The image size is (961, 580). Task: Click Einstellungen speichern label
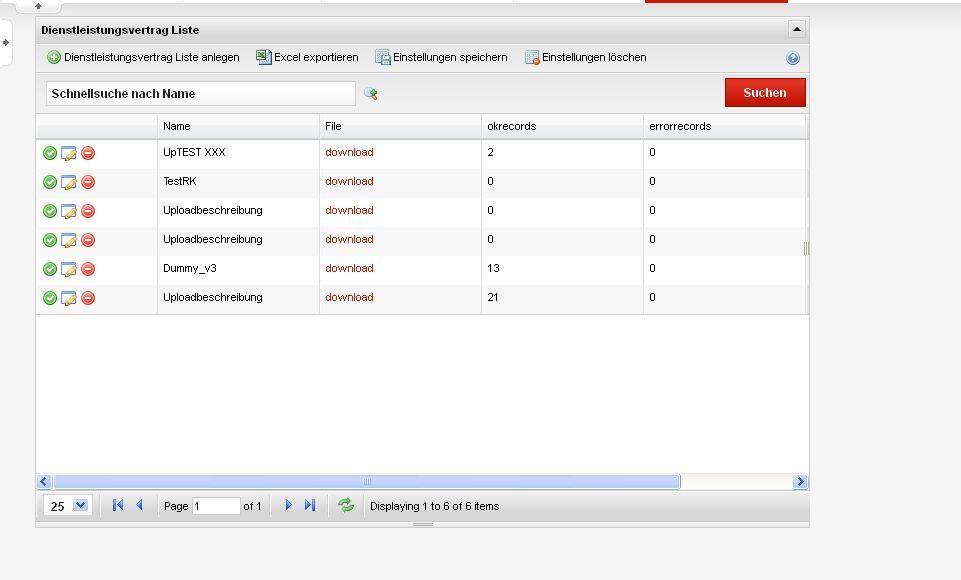(450, 57)
